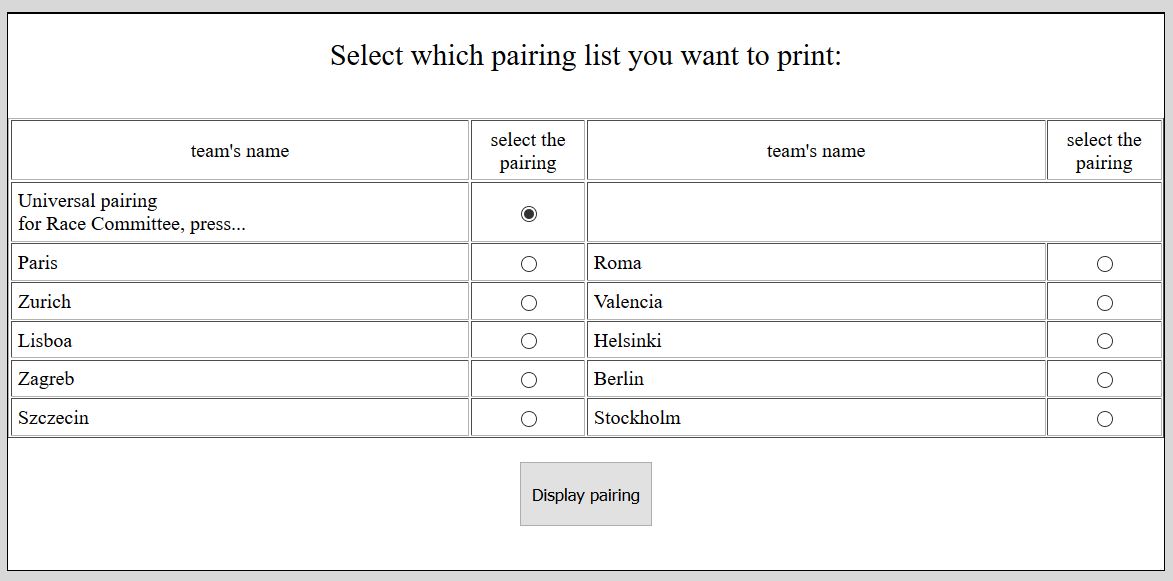This screenshot has width=1173, height=581.
Task: Pick the Lisboa pairing radio button
Action: (529, 341)
